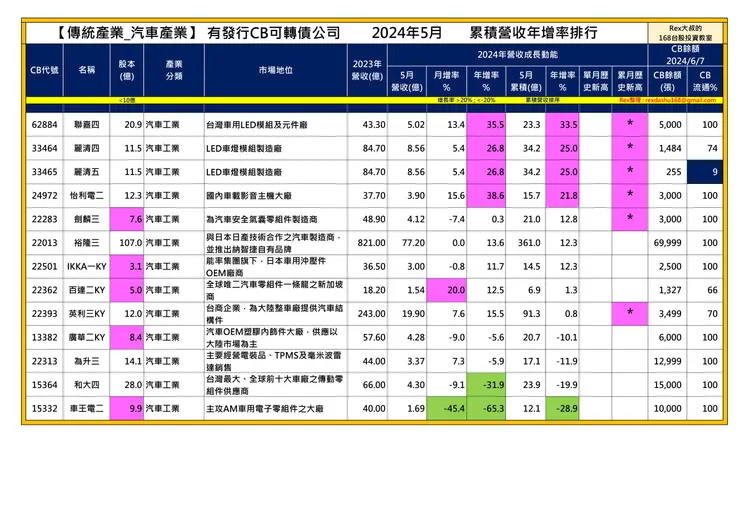The width and height of the screenshot is (740, 523).
Task: Select the name cell 聯嘉四
Action: click(x=86, y=125)
